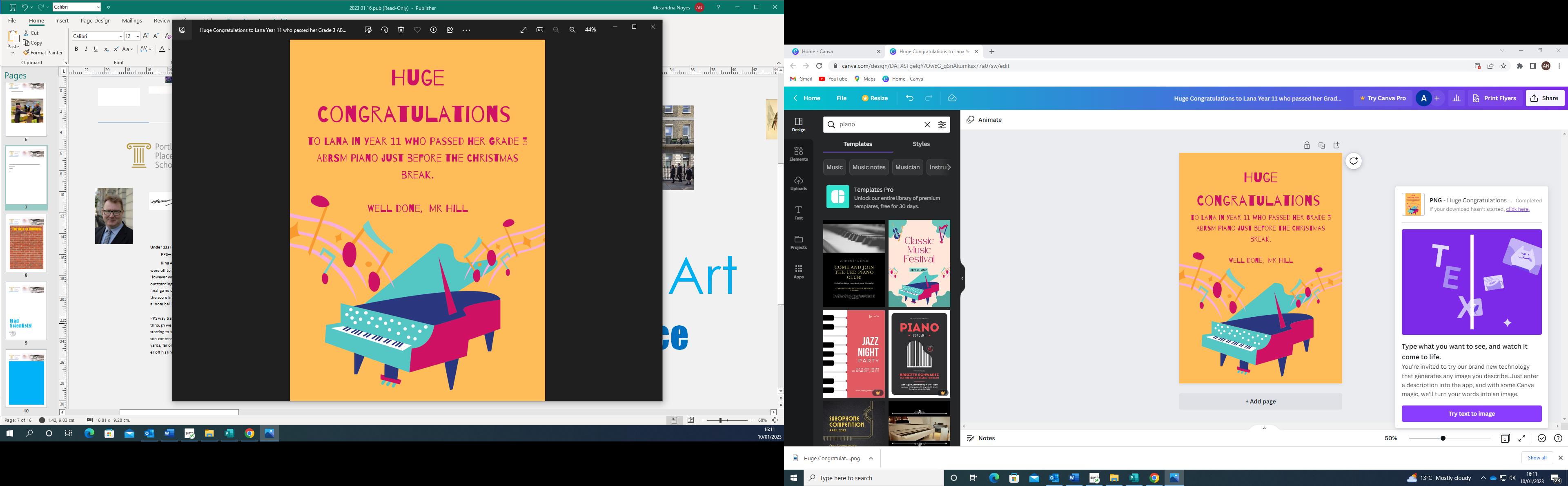Enter Canva fullscreen presentation mode
This screenshot has width=1568, height=486.
[x=1522, y=439]
